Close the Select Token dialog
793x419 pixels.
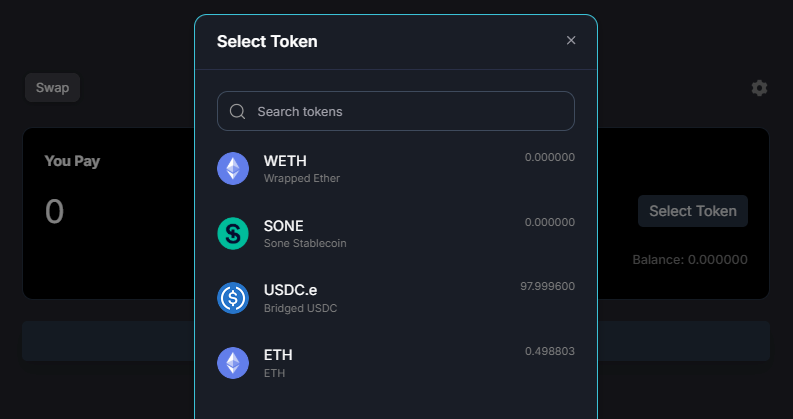(x=571, y=40)
